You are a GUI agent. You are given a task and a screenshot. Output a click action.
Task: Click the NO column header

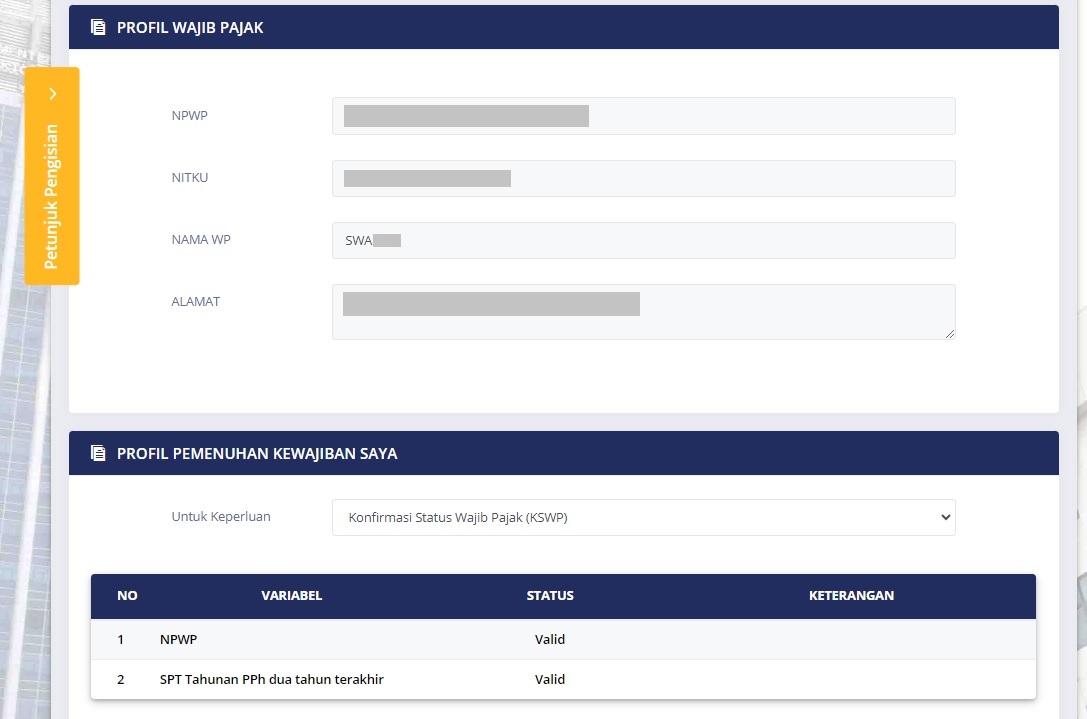click(127, 596)
